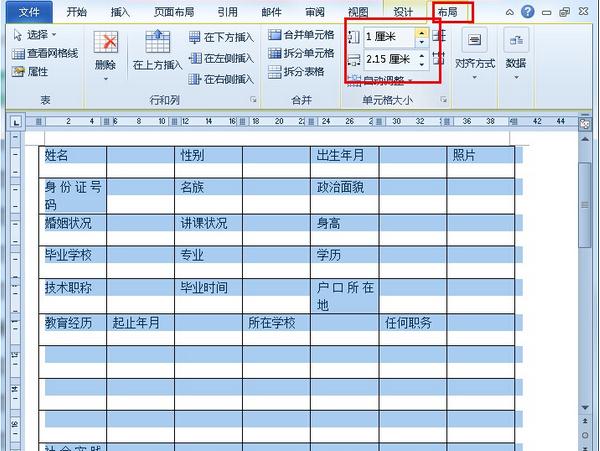Click the distribute rows icon

[439, 36]
